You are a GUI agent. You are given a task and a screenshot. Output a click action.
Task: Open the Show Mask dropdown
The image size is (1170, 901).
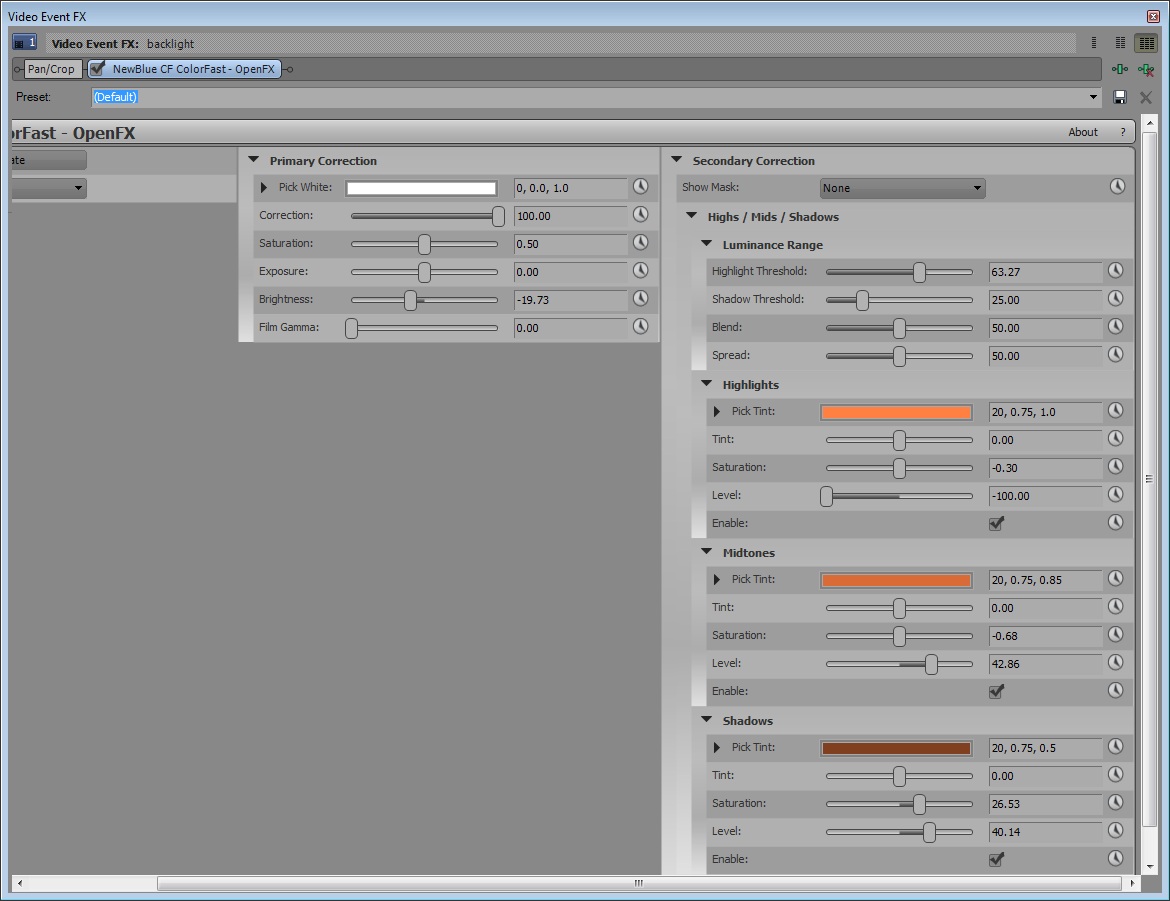click(902, 188)
